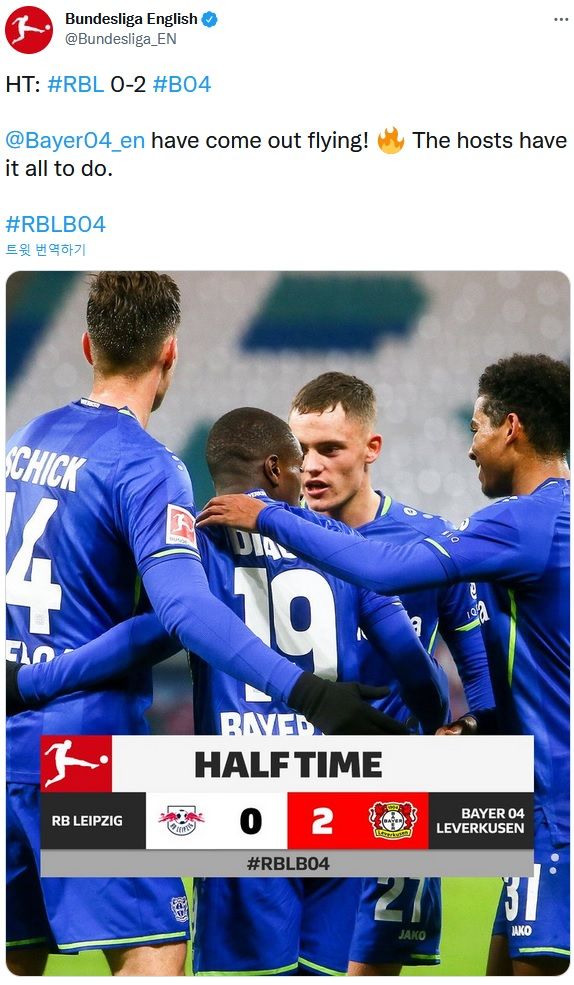574x985 pixels.
Task: Click the HALF TIME banner heading
Action: click(288, 765)
